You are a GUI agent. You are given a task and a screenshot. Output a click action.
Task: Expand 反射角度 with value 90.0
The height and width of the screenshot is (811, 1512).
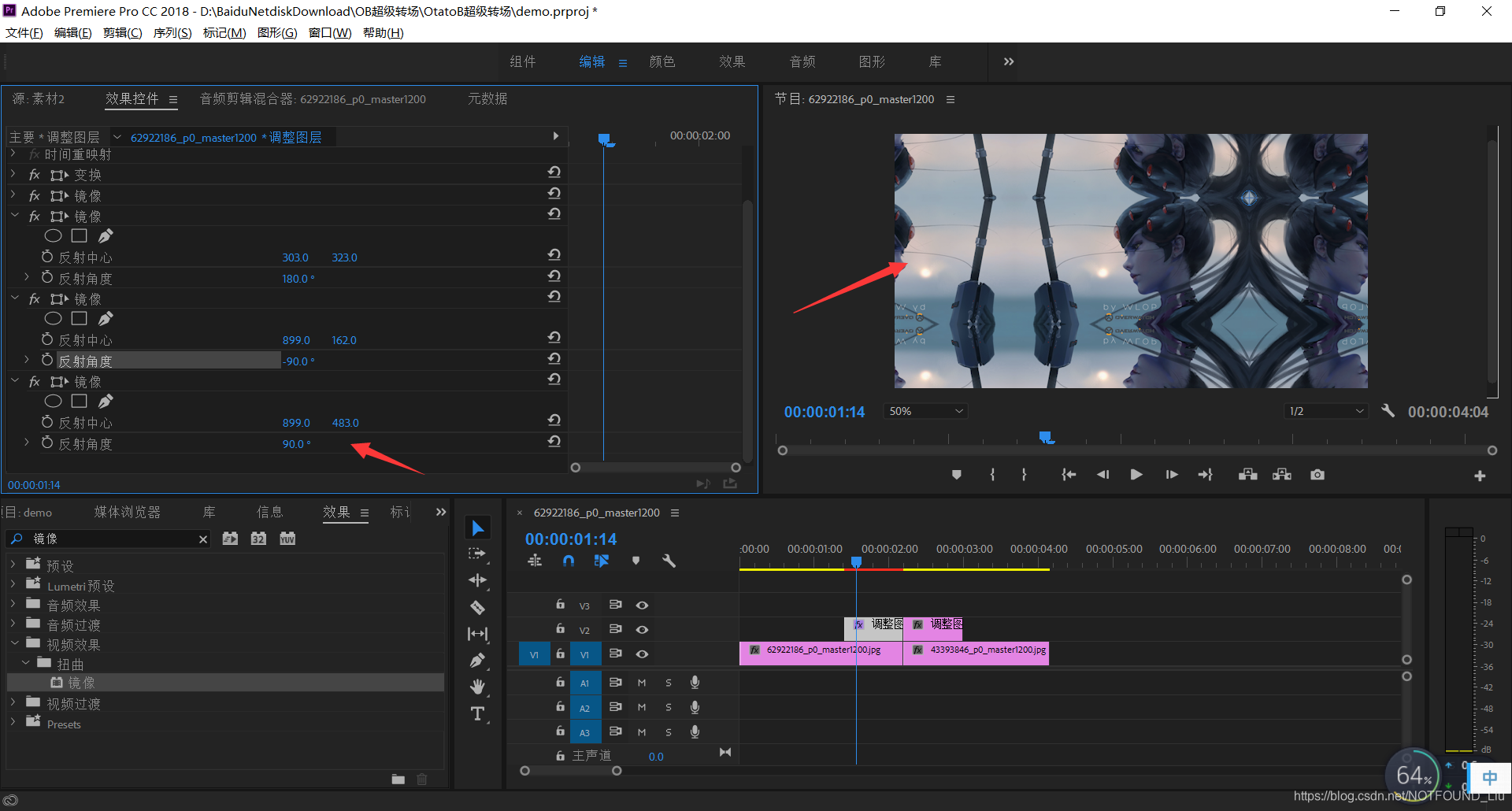pos(26,443)
